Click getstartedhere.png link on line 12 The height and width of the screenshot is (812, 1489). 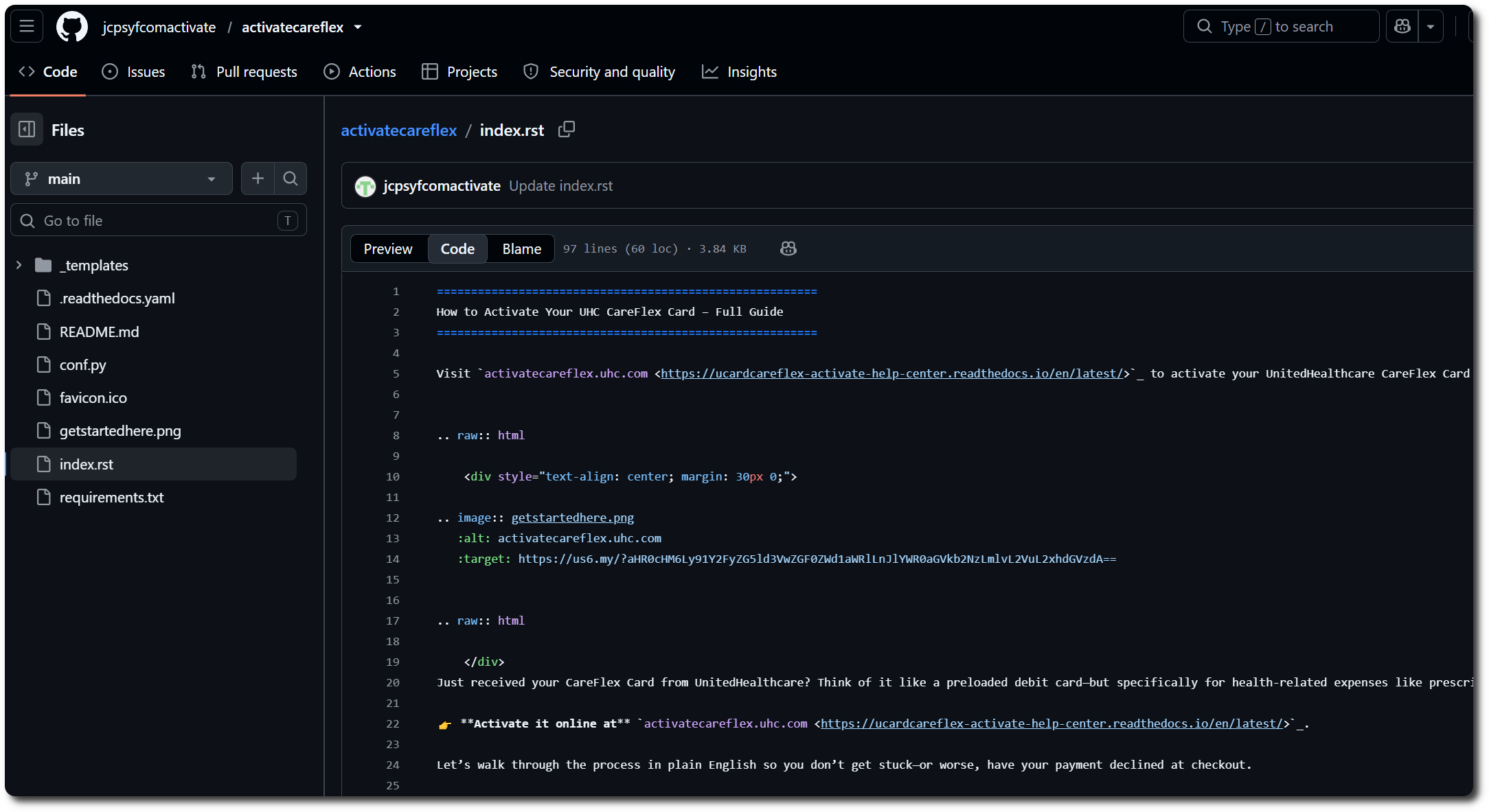click(x=572, y=518)
